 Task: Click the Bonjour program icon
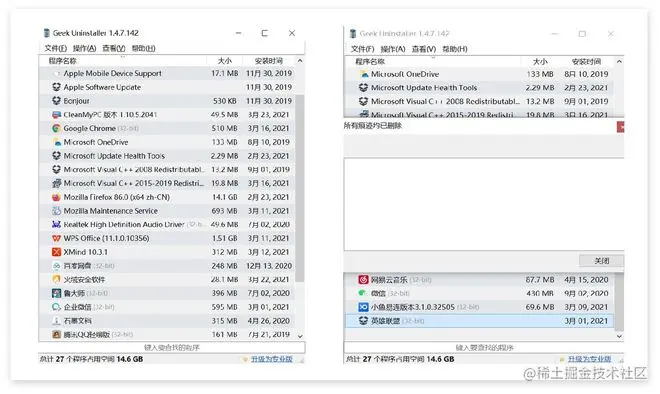56,101
